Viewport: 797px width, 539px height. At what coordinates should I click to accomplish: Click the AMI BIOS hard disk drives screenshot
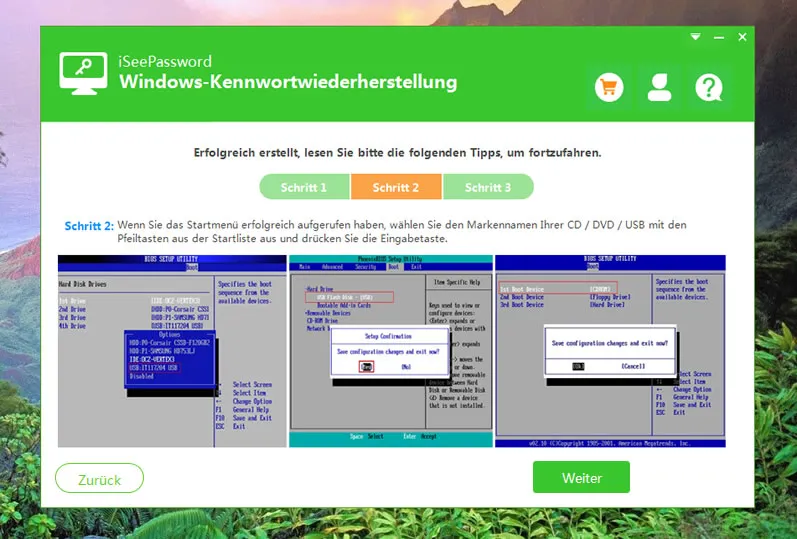click(172, 351)
